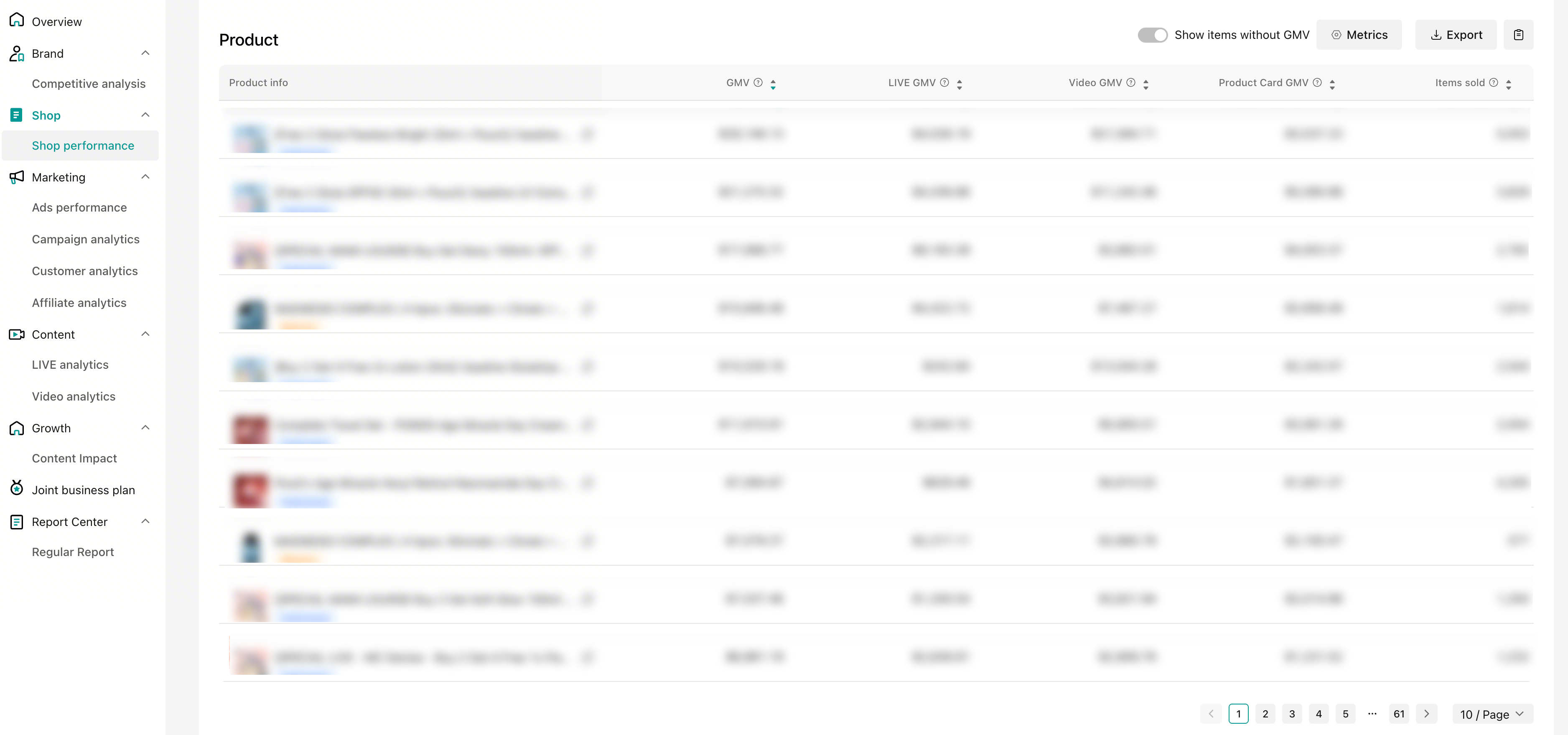Click the Export button
Screen dimensions: 1568x735
1456,35
